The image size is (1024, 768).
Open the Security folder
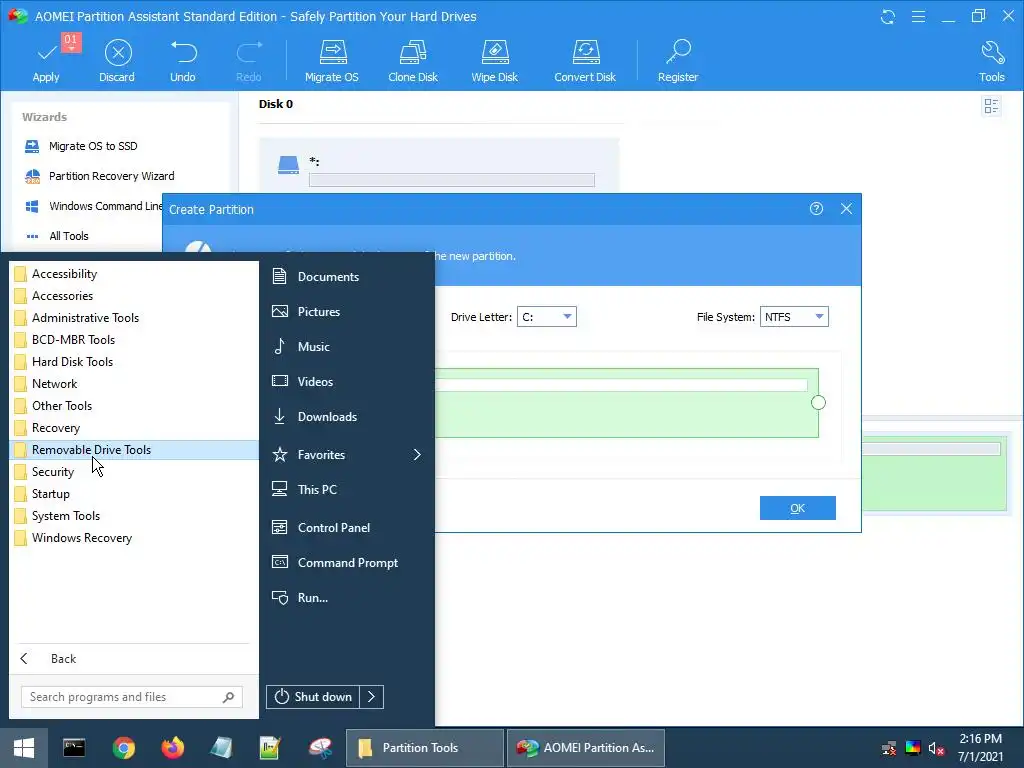click(x=134, y=472)
